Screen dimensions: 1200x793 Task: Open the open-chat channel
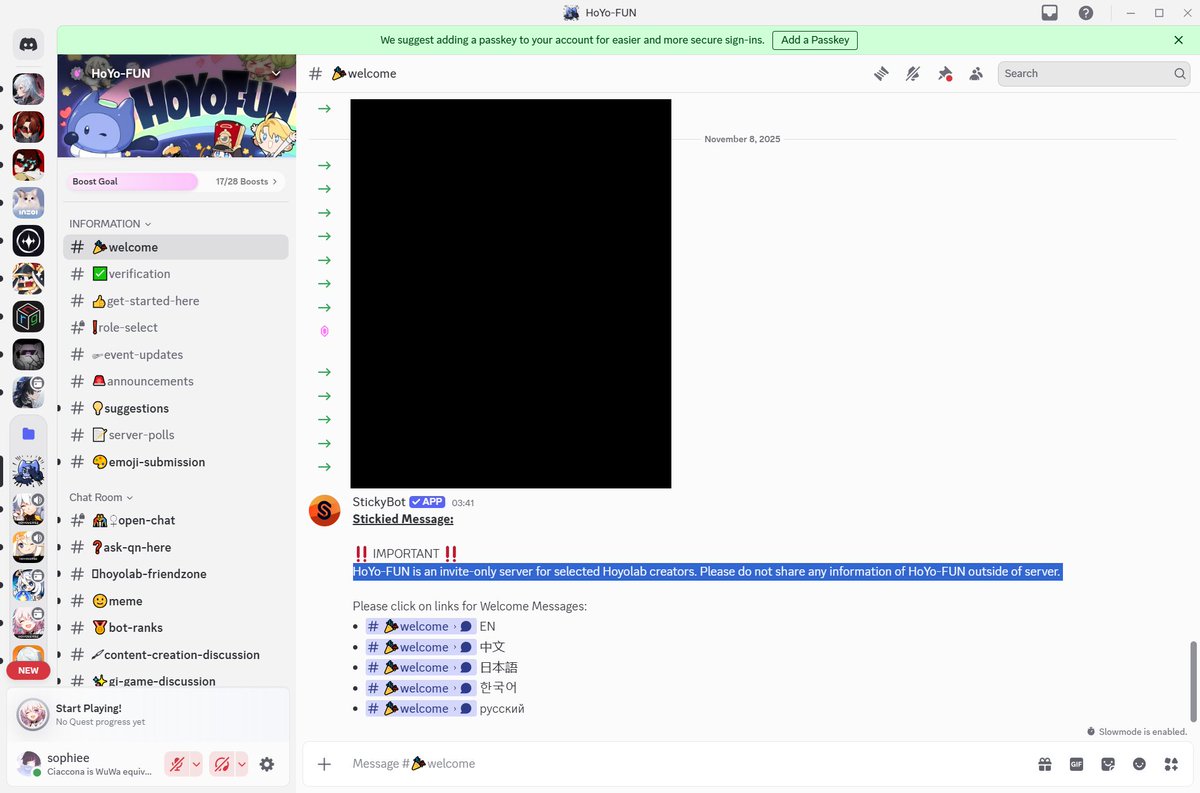(x=176, y=520)
